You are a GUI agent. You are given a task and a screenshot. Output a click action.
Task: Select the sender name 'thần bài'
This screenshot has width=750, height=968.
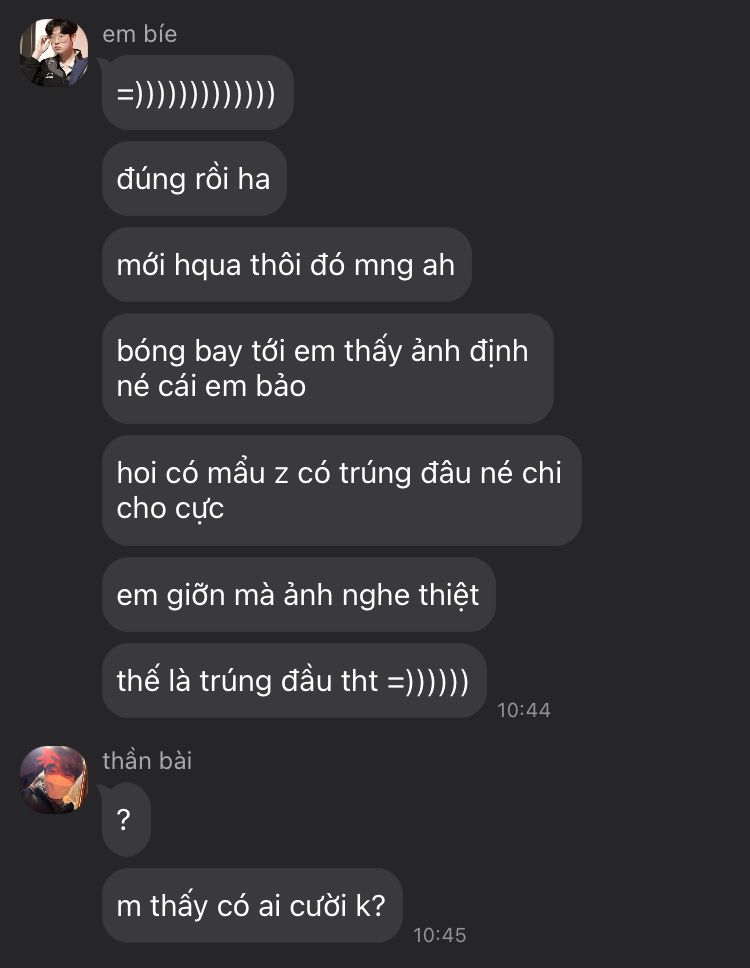click(147, 760)
